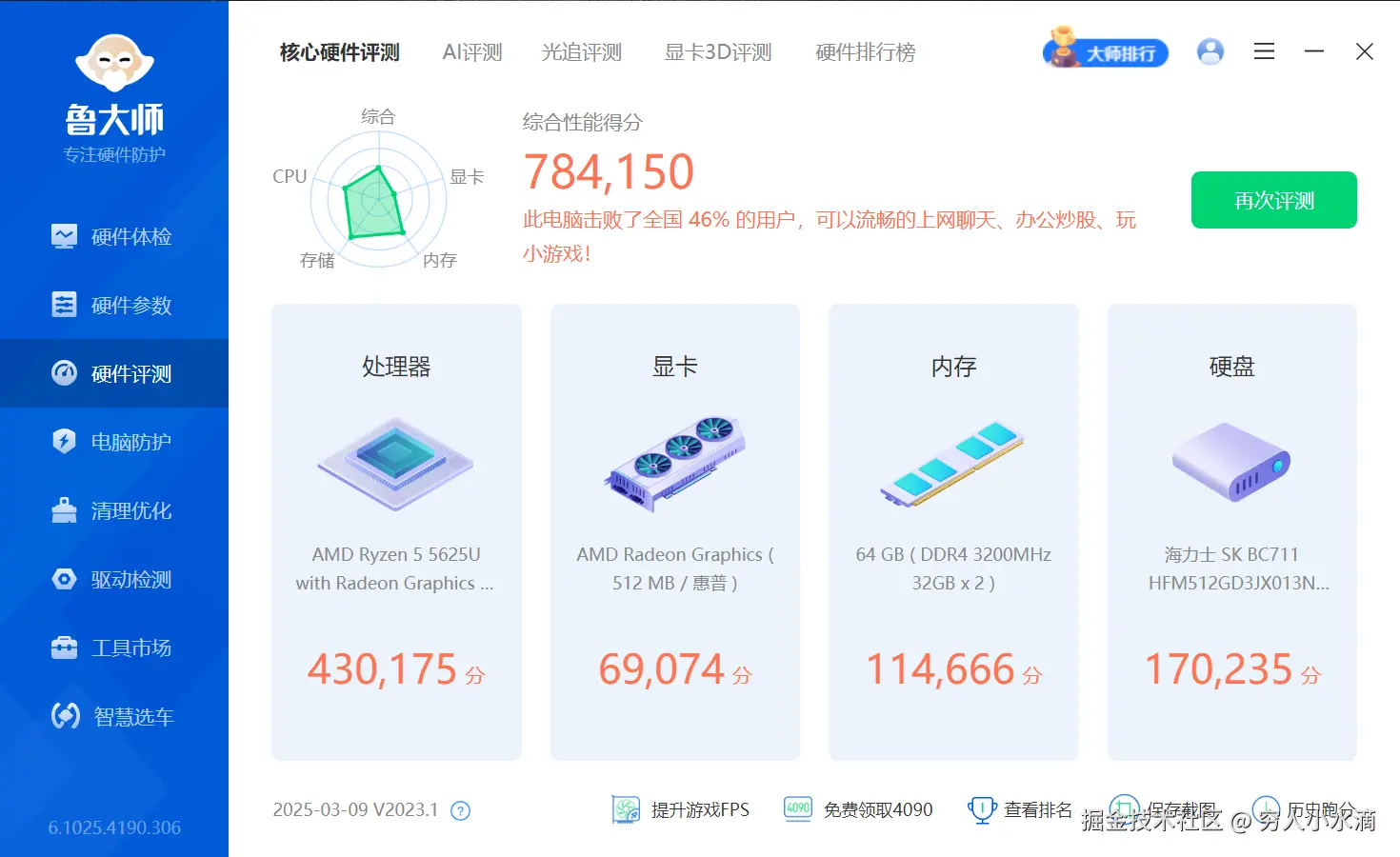This screenshot has height=857, width=1400.
Task: Switch to the 显卡3D评测 tab
Action: (x=718, y=52)
